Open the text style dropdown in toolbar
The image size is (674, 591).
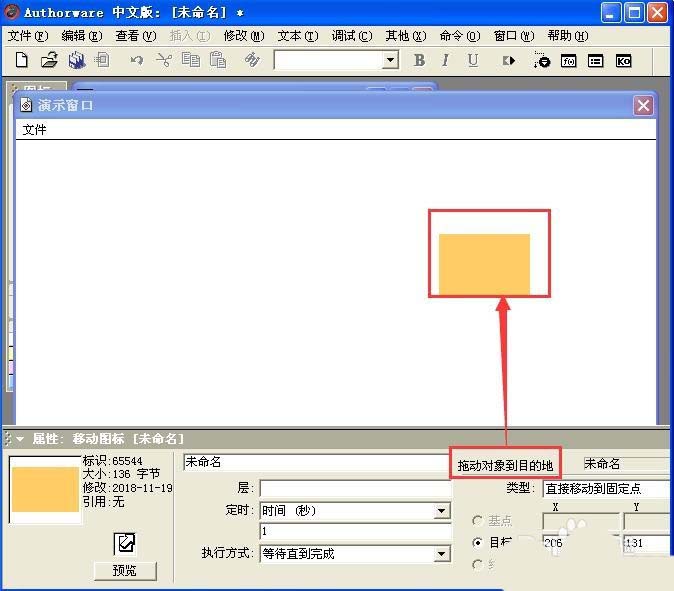390,60
